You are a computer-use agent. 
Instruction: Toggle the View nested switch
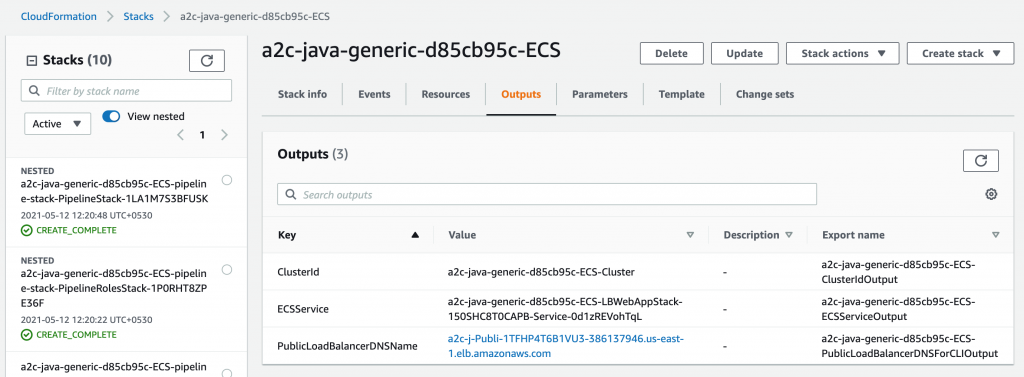pos(112,116)
